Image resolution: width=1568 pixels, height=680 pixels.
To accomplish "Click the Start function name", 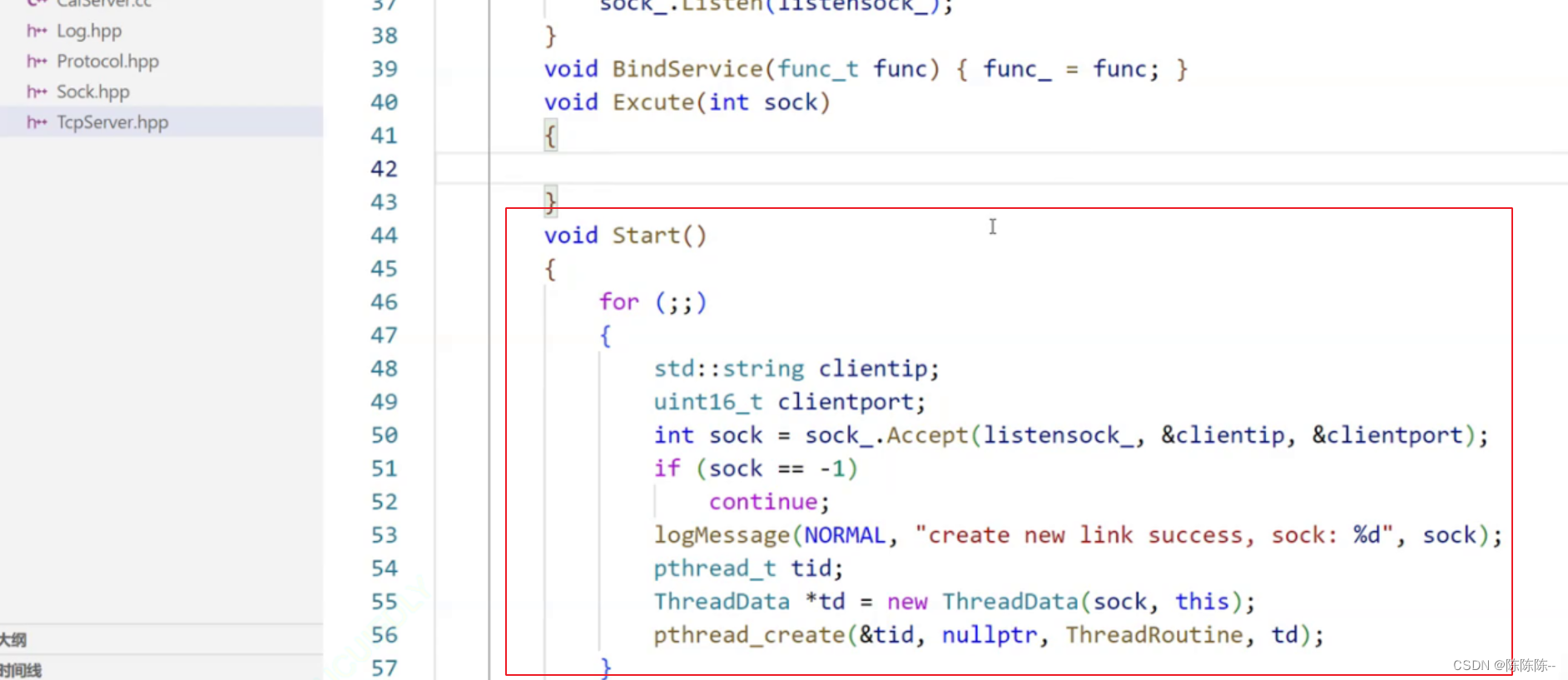I will [647, 236].
